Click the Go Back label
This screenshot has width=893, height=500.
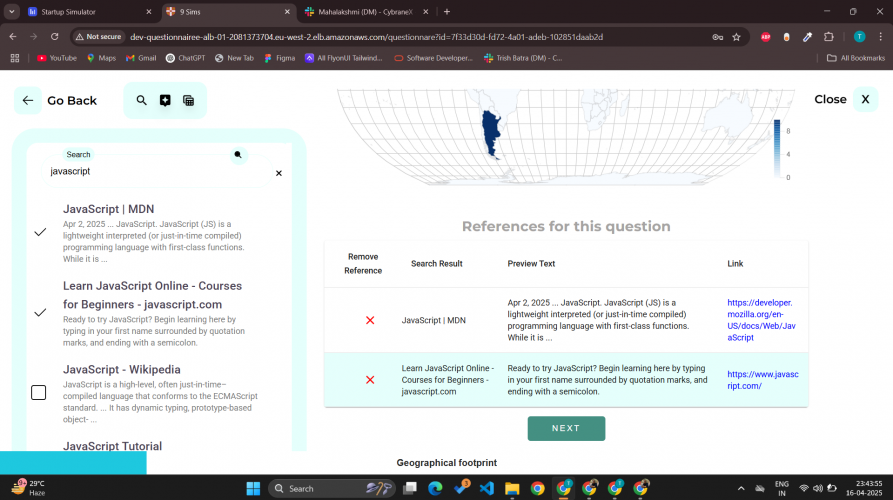coord(72,101)
